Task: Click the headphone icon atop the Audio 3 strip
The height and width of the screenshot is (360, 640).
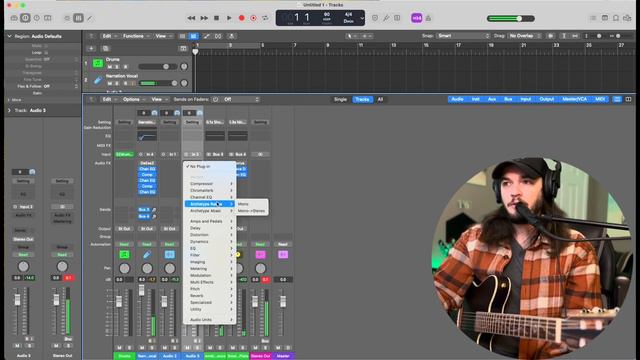Action: tap(200, 113)
